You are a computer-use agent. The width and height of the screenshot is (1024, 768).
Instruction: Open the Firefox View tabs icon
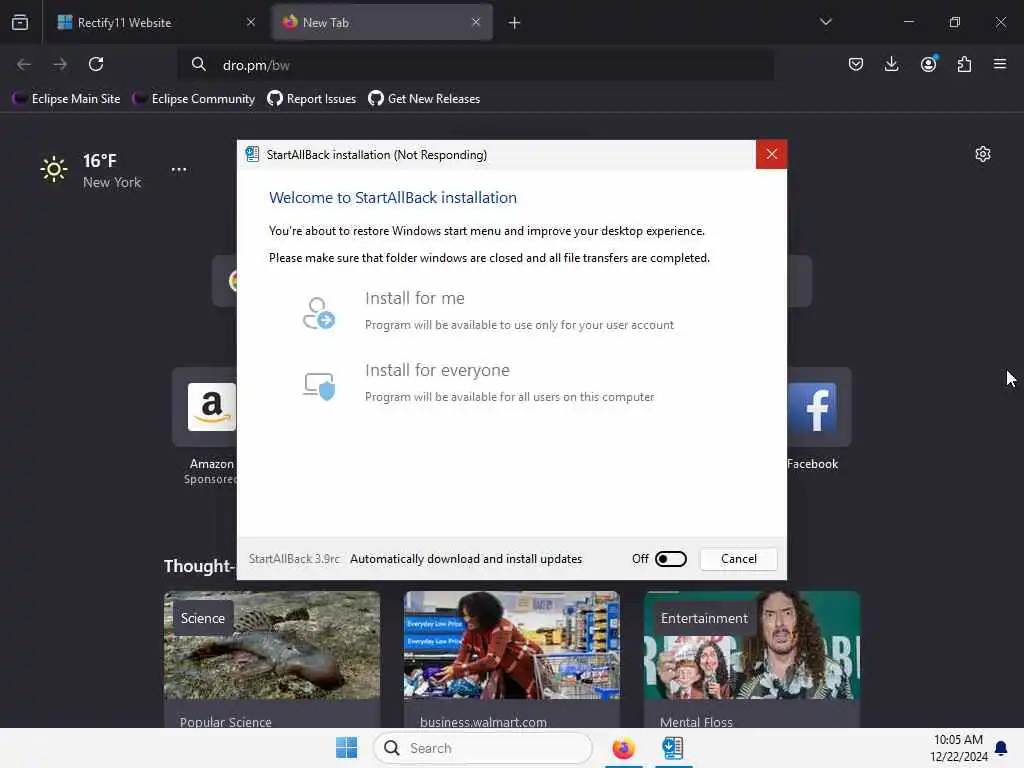point(20,22)
